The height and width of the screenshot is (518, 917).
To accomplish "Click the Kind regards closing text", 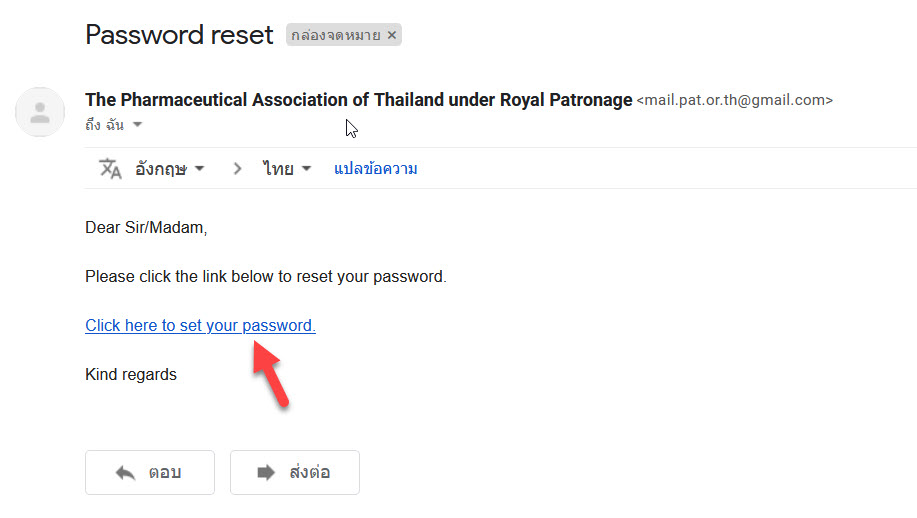I will point(131,375).
